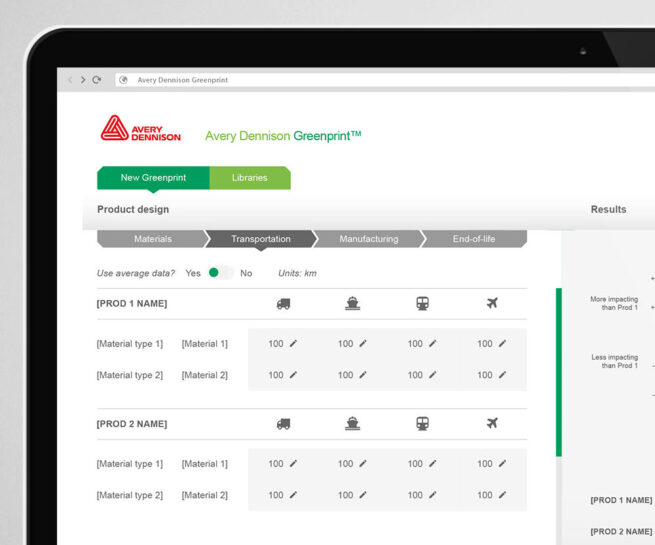Select [Material 2] label under PROD 2
The image size is (655, 545).
point(205,495)
